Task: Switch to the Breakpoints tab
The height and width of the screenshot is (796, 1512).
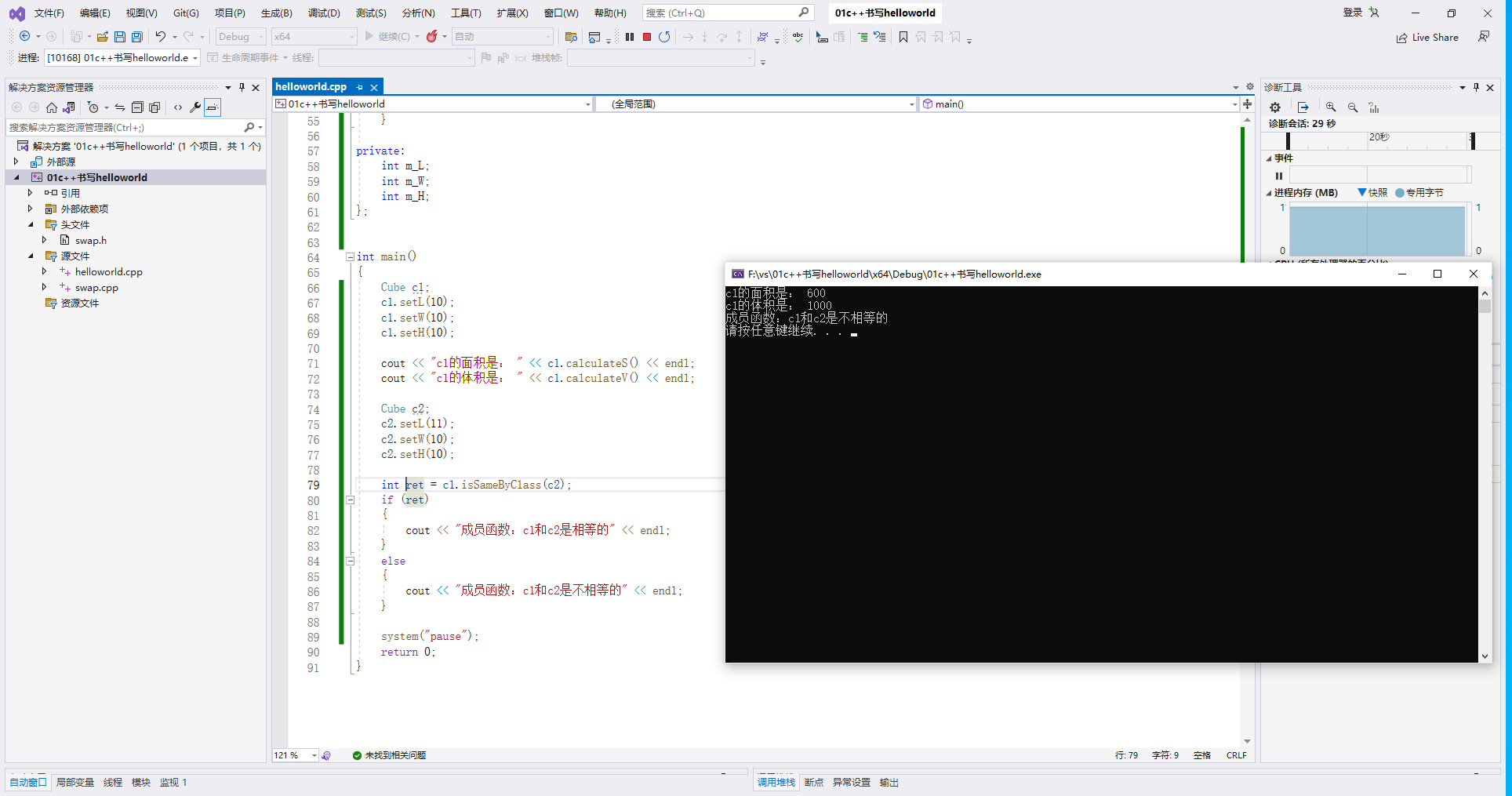Action: (814, 782)
